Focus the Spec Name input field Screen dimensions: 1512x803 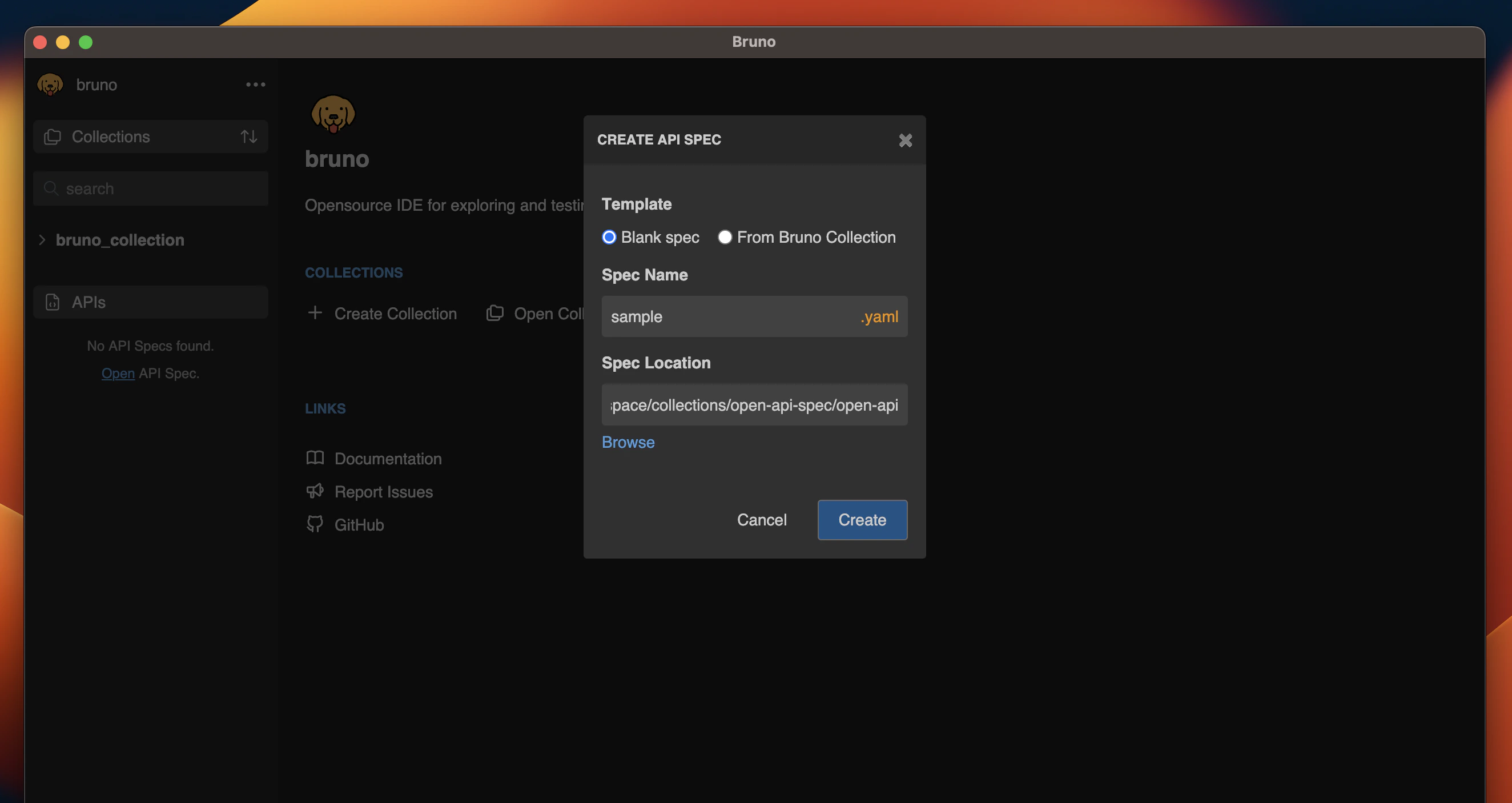pos(728,317)
